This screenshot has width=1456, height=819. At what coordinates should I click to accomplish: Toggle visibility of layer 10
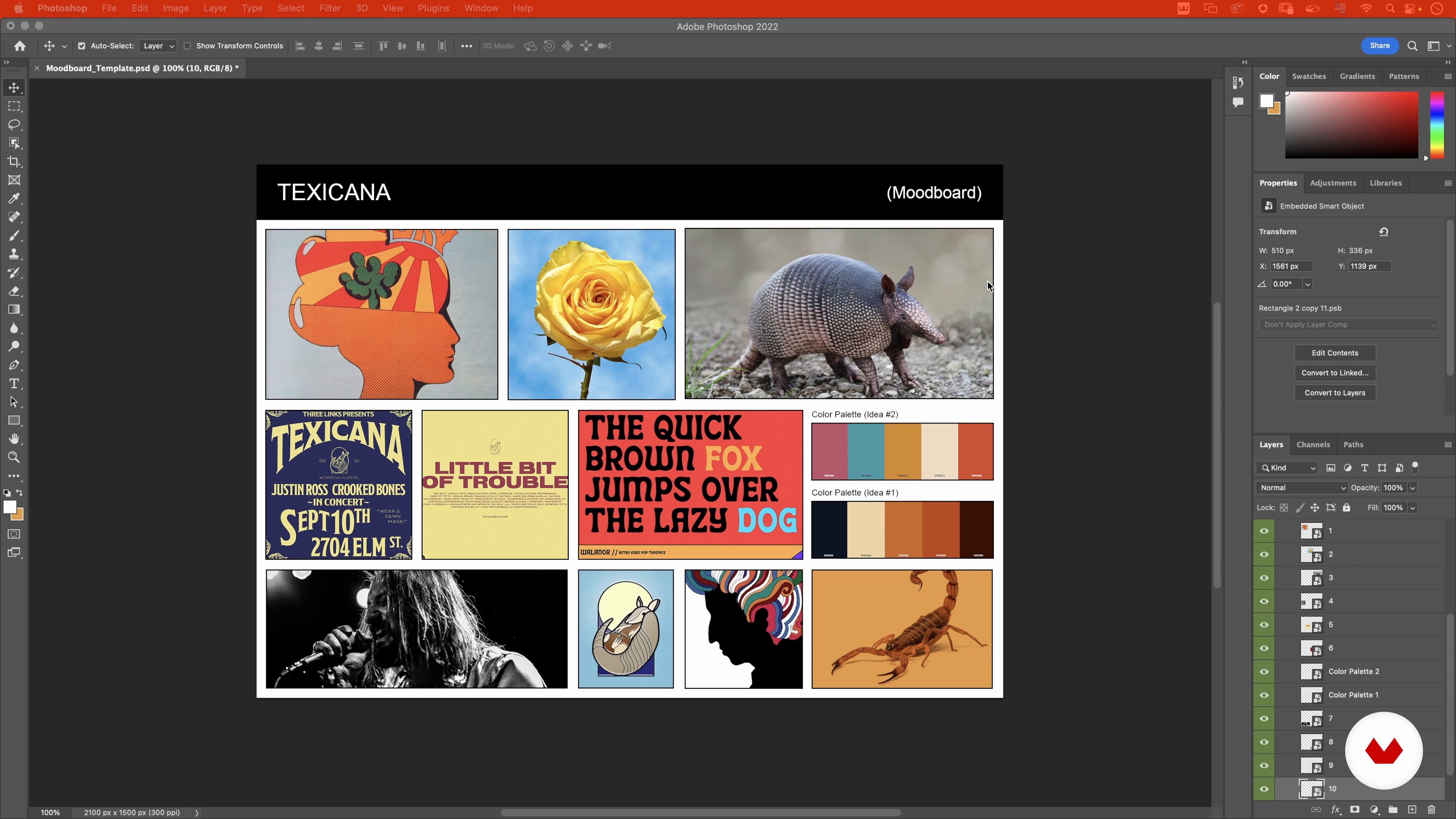(x=1264, y=789)
